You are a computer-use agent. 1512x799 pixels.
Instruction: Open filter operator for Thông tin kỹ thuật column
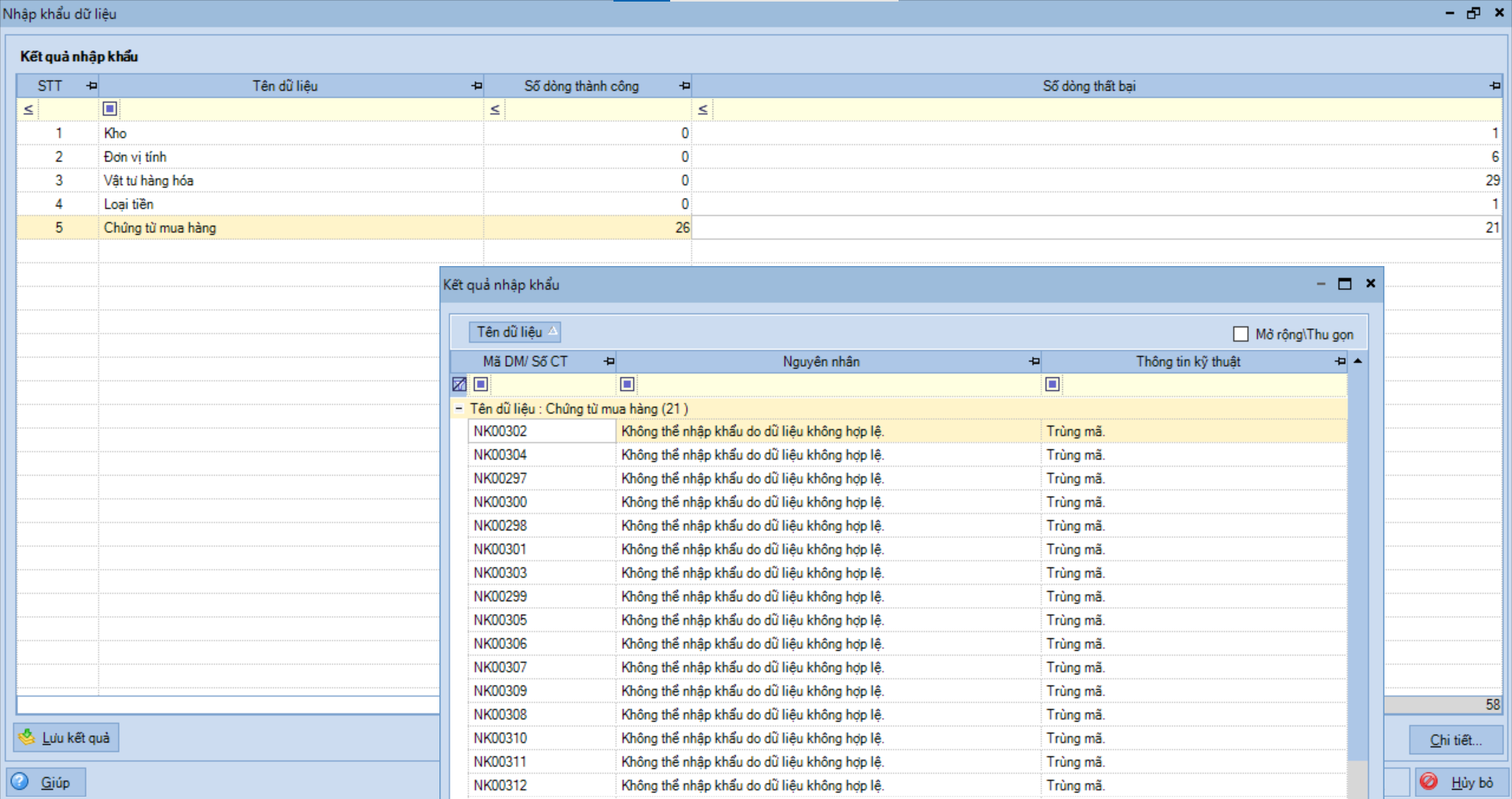[1052, 384]
